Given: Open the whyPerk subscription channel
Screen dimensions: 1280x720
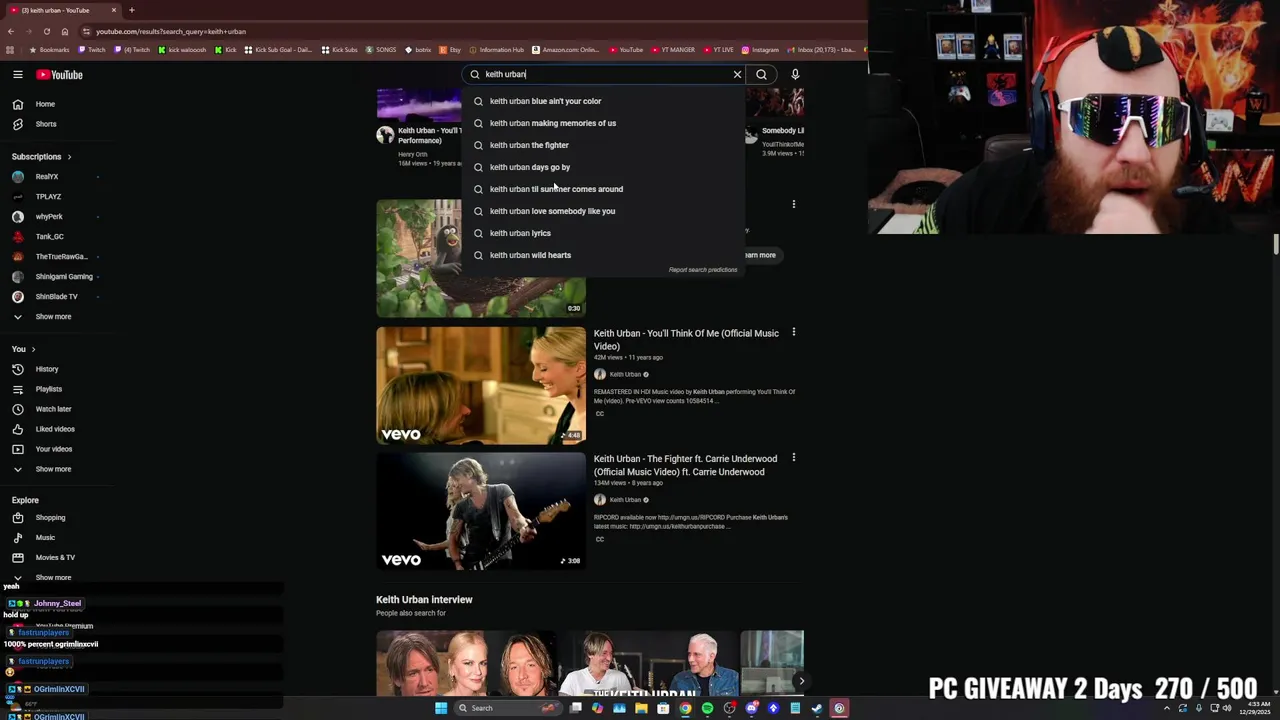Looking at the screenshot, I should 49,217.
